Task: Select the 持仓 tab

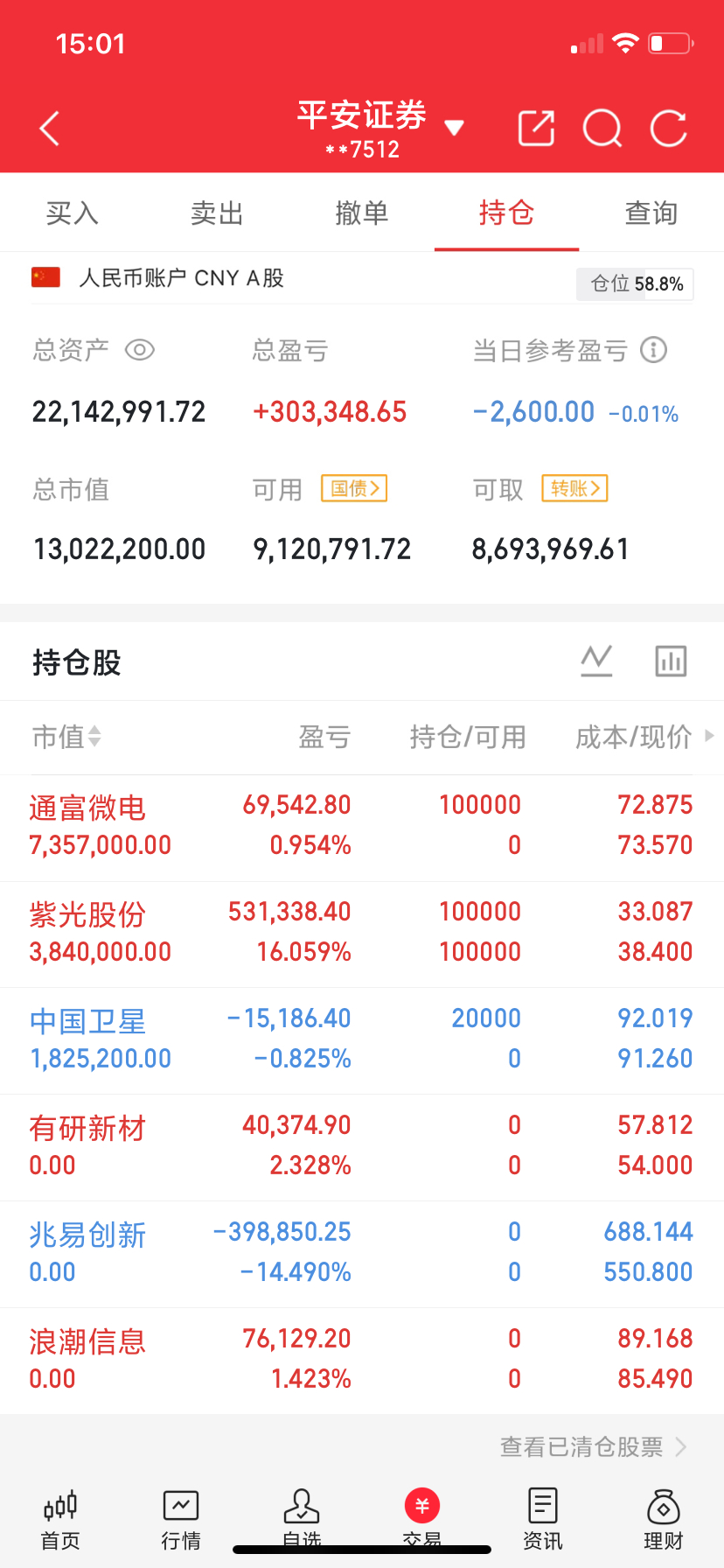Action: (506, 213)
